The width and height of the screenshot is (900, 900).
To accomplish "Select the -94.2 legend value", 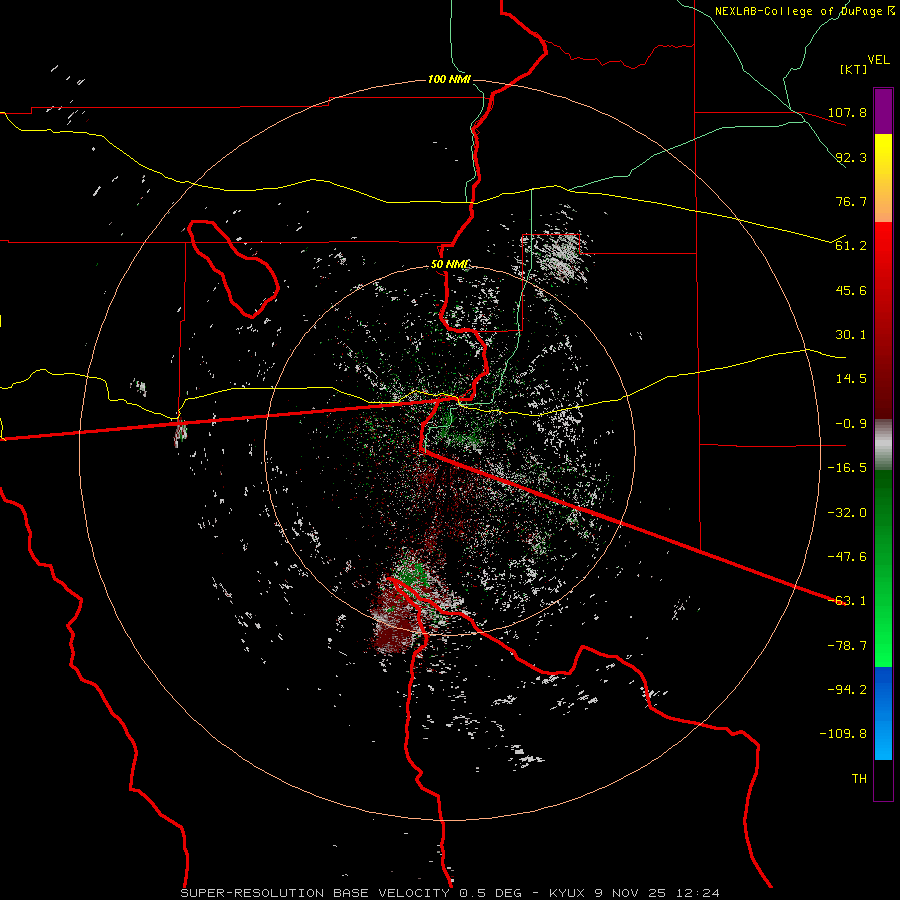I will click(847, 690).
